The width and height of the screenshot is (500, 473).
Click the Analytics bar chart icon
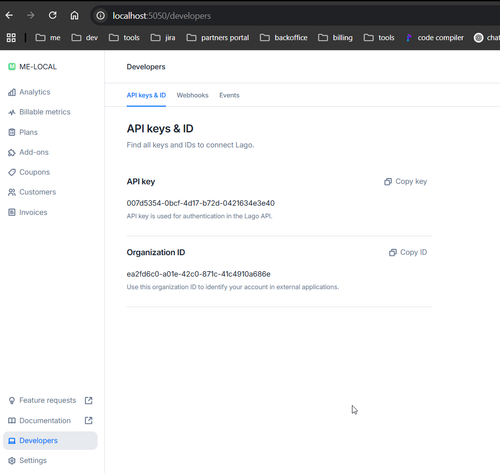pyautogui.click(x=12, y=92)
